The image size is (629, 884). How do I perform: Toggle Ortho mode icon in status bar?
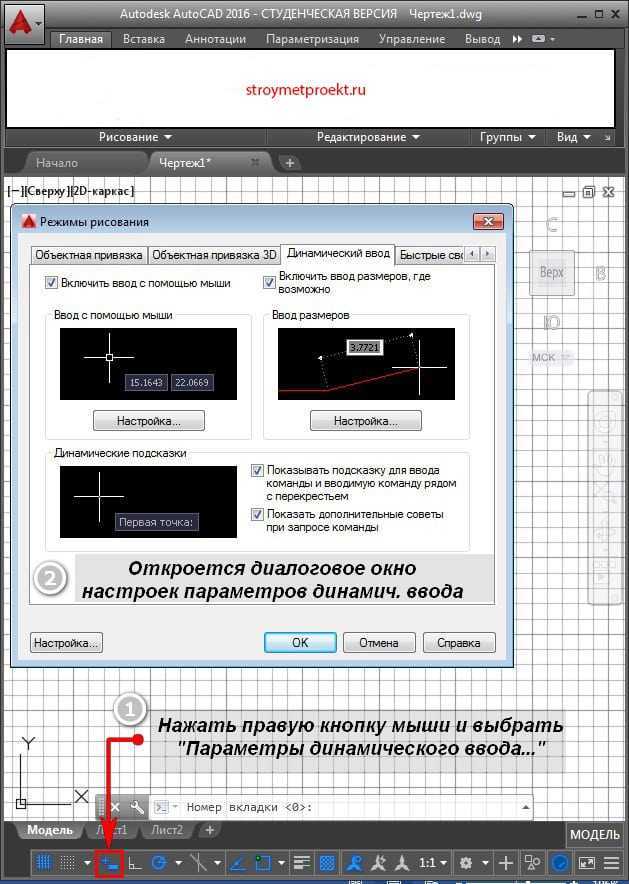[x=134, y=863]
